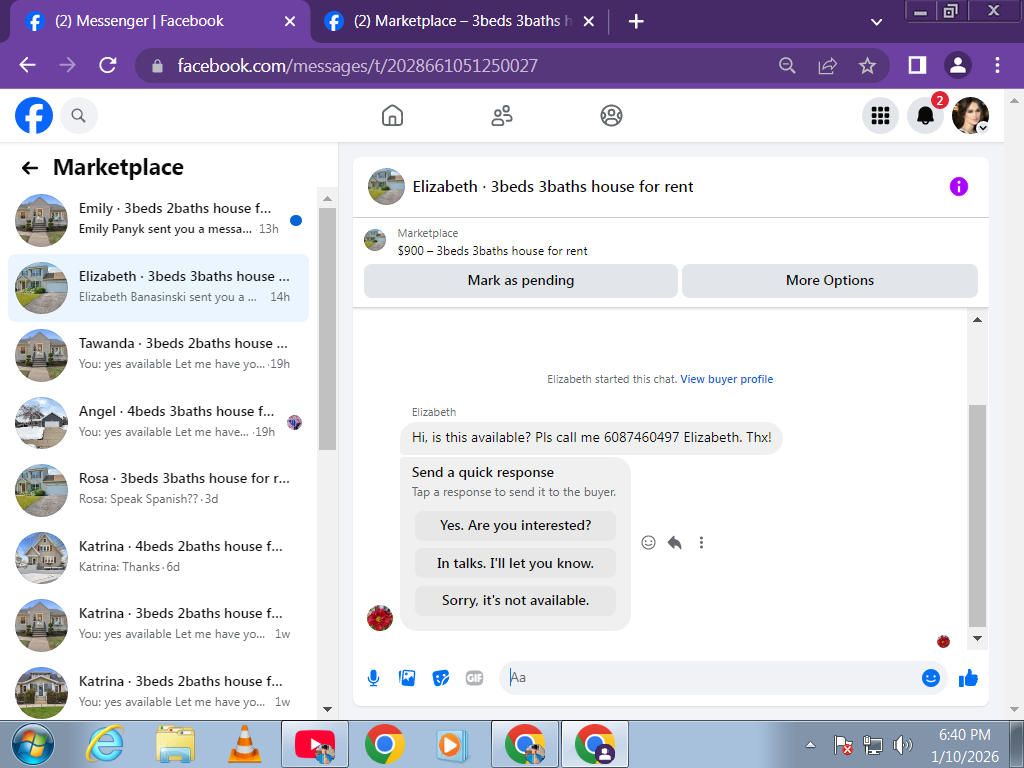Open Katrina 4beds 2baths conversation
The image size is (1024, 768).
158,558
